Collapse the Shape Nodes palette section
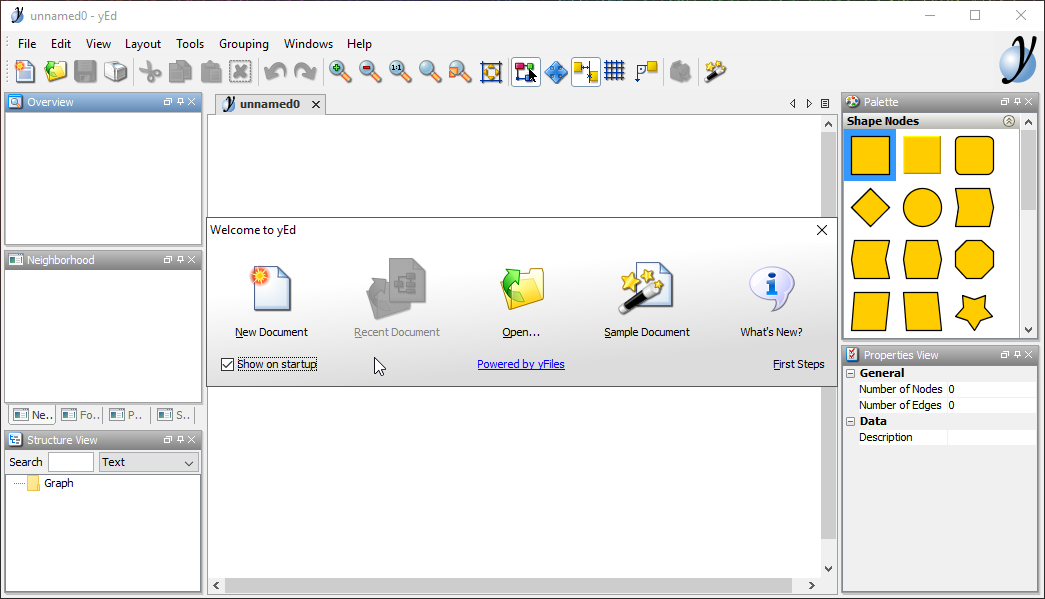 pyautogui.click(x=1009, y=121)
